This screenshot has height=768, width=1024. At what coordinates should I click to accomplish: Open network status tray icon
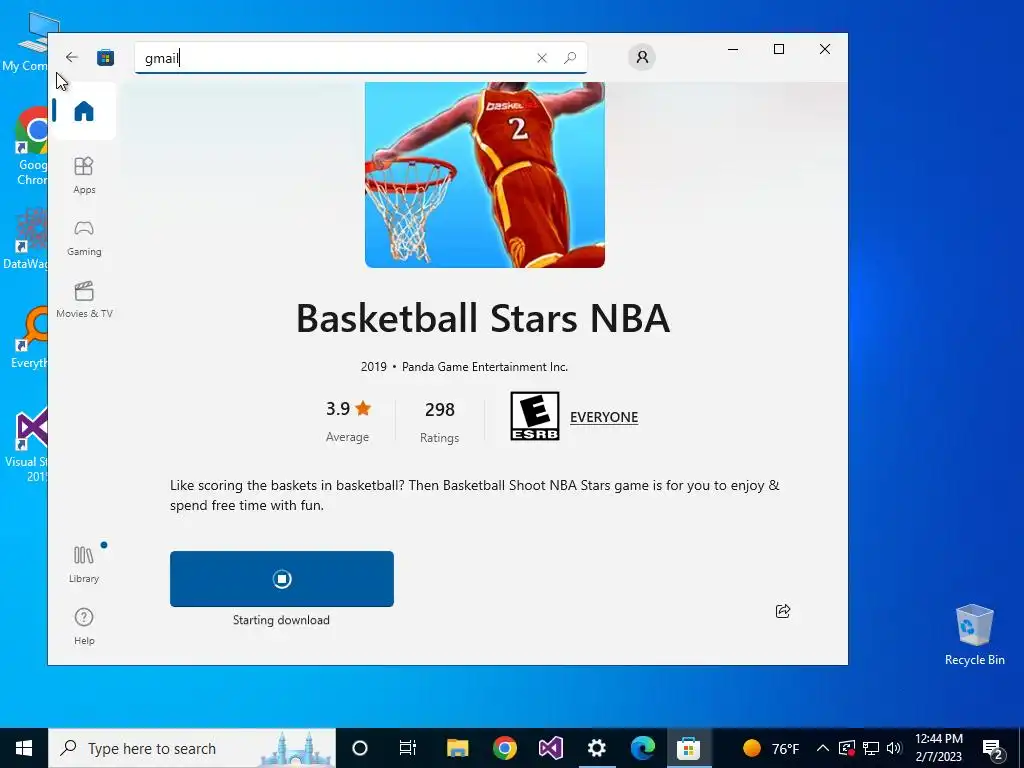click(x=871, y=748)
